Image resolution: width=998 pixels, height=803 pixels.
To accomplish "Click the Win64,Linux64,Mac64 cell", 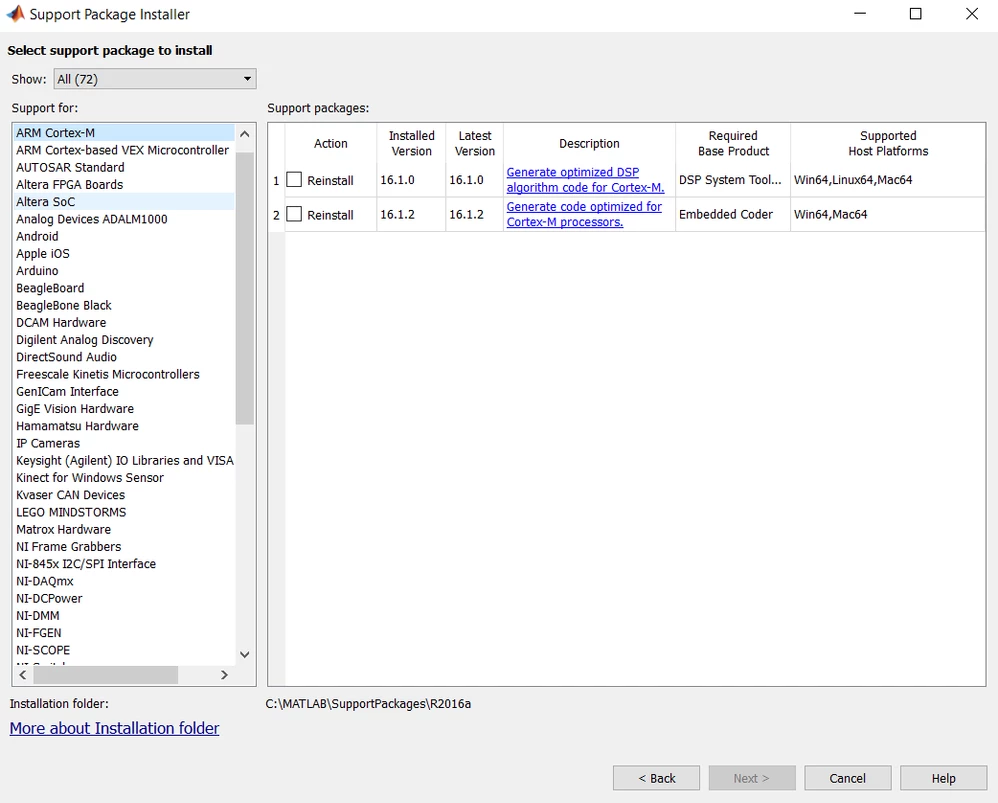I will click(888, 180).
